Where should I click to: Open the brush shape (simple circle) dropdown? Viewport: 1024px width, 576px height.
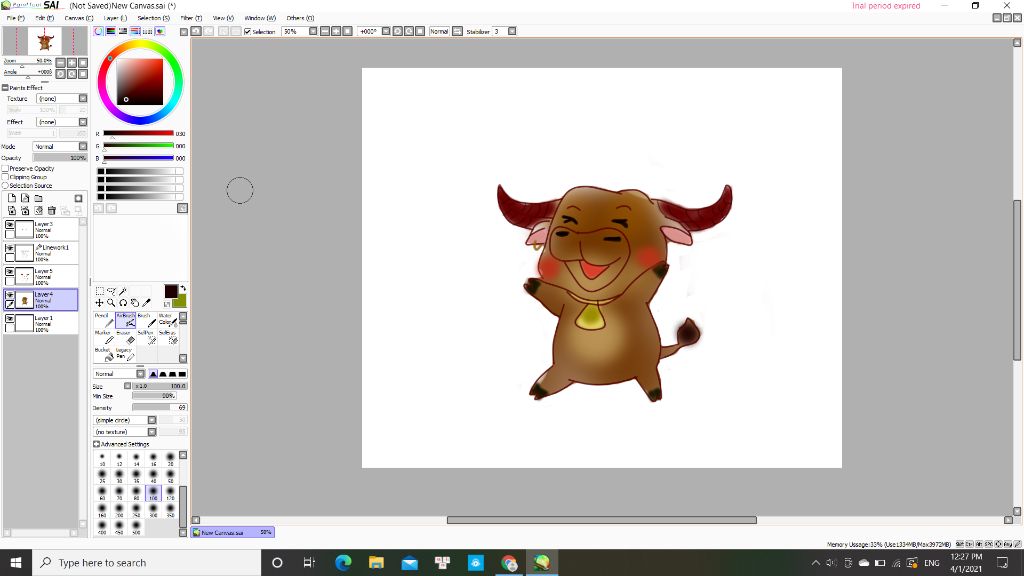[125, 420]
